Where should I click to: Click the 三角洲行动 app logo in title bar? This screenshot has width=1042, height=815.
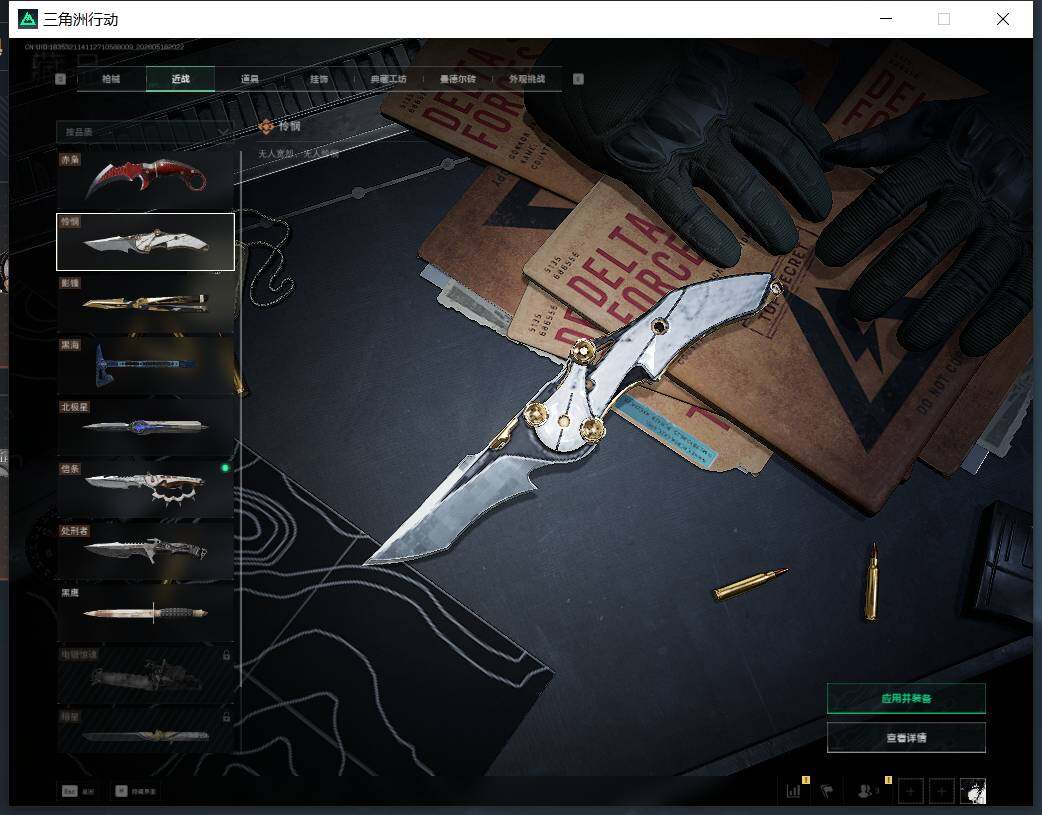point(28,19)
